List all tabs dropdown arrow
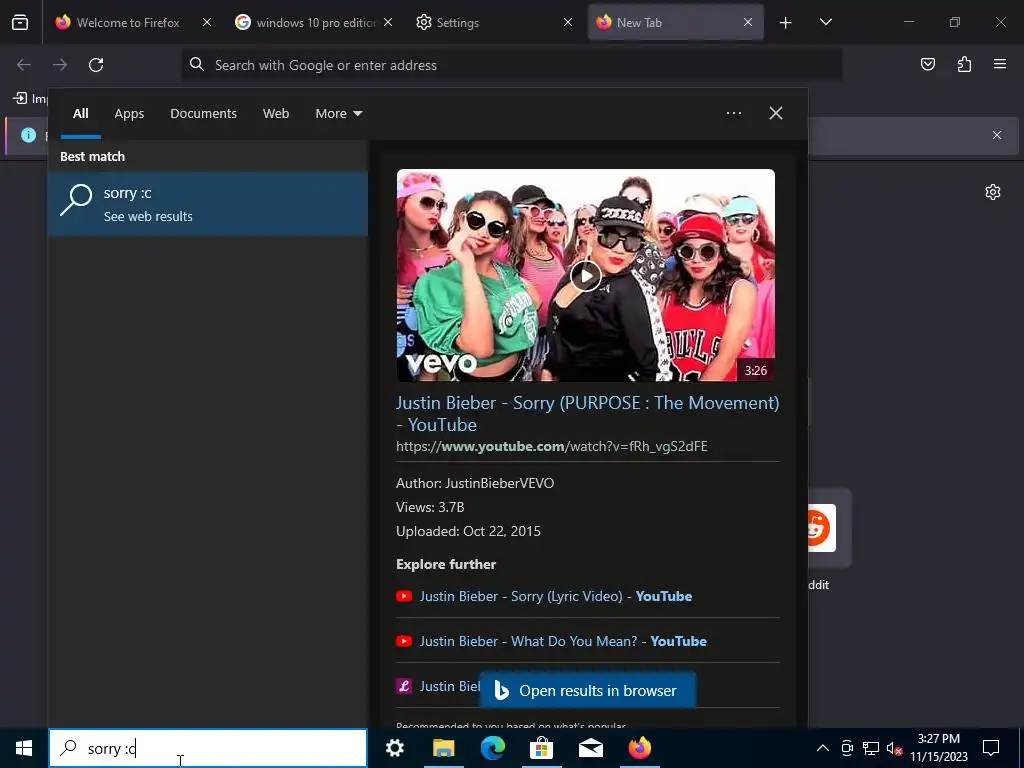 (x=825, y=22)
